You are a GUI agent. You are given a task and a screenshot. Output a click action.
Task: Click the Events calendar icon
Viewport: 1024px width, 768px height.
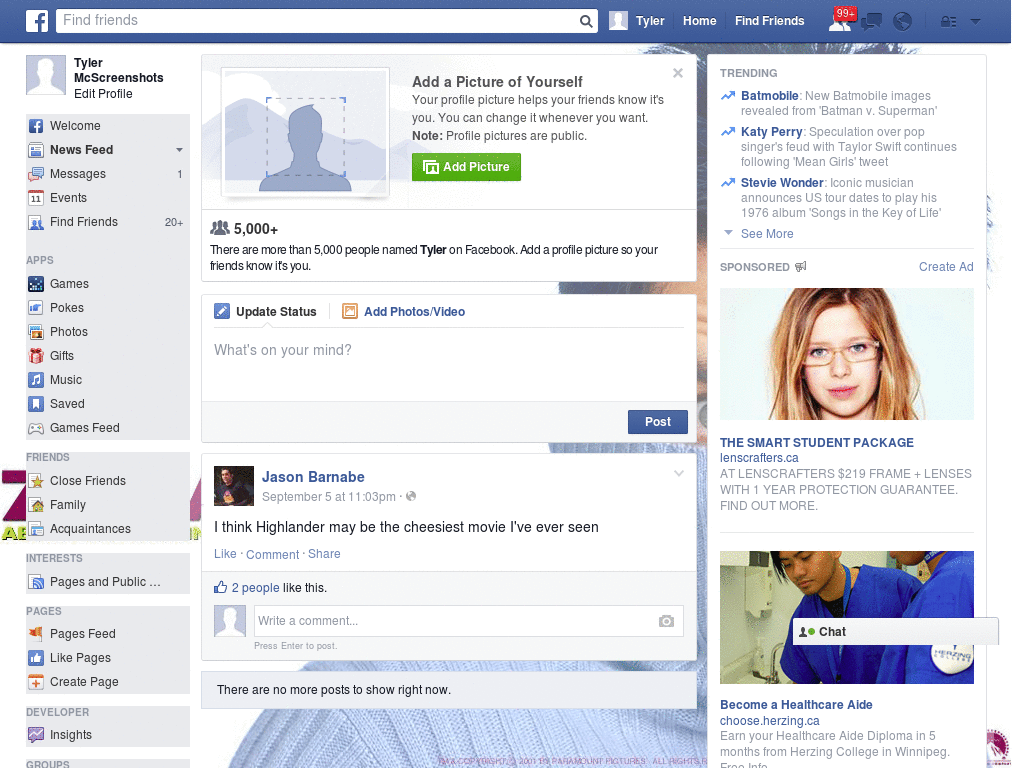pyautogui.click(x=36, y=199)
